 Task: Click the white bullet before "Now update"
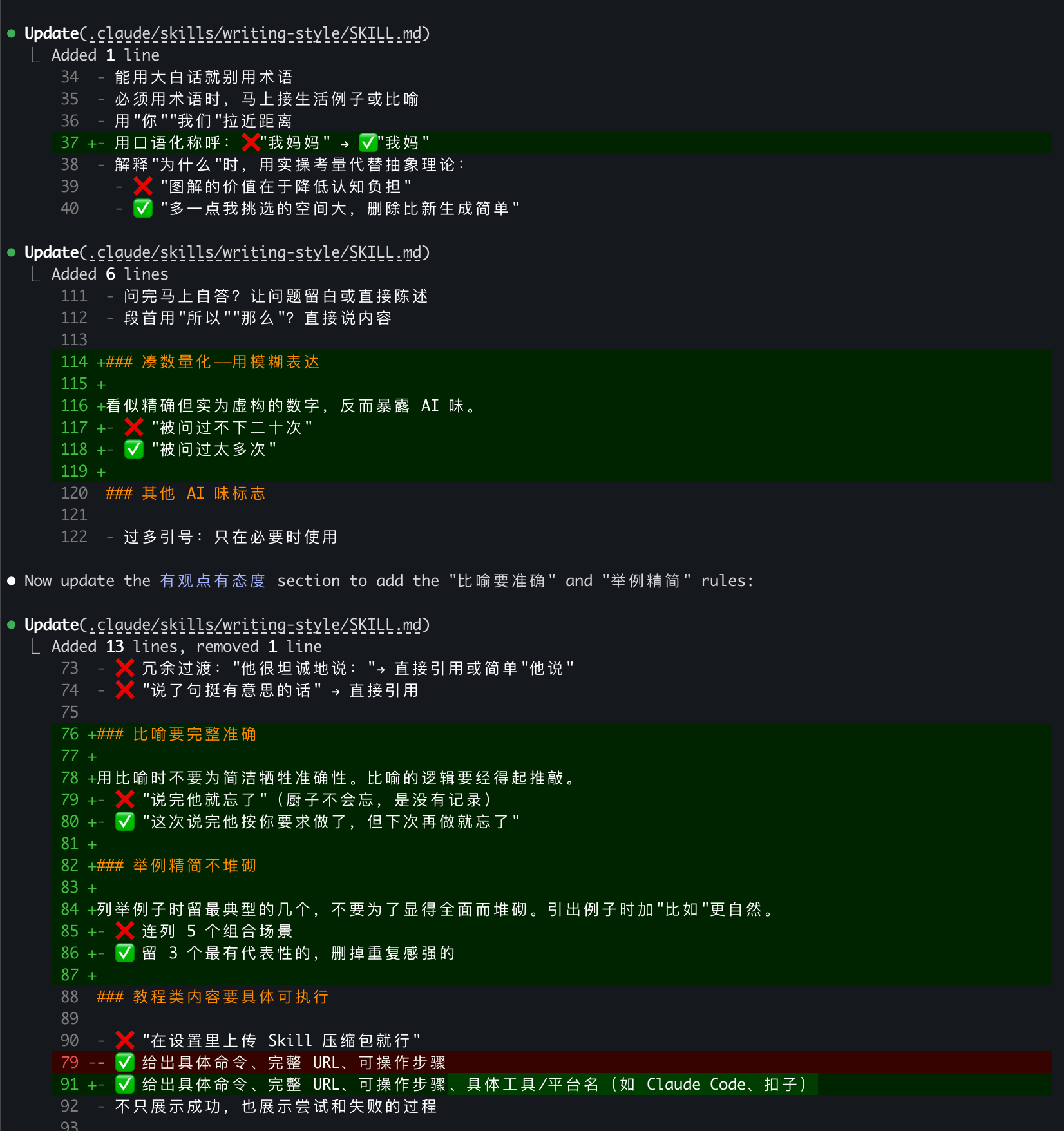click(12, 581)
